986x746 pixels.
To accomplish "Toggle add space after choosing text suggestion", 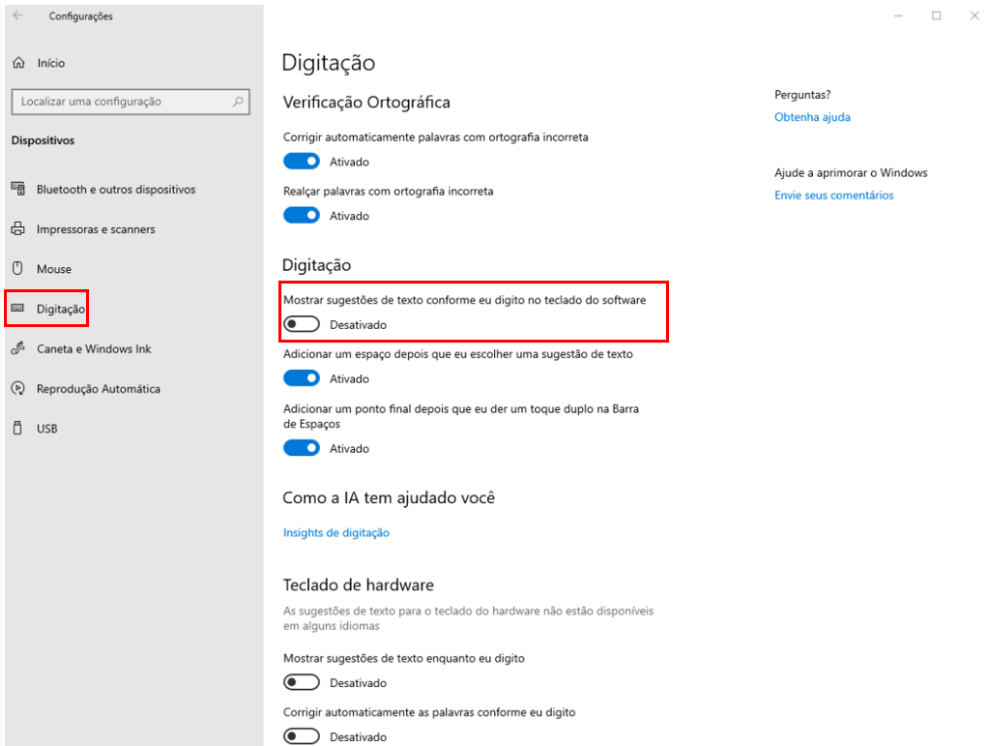I will point(301,378).
